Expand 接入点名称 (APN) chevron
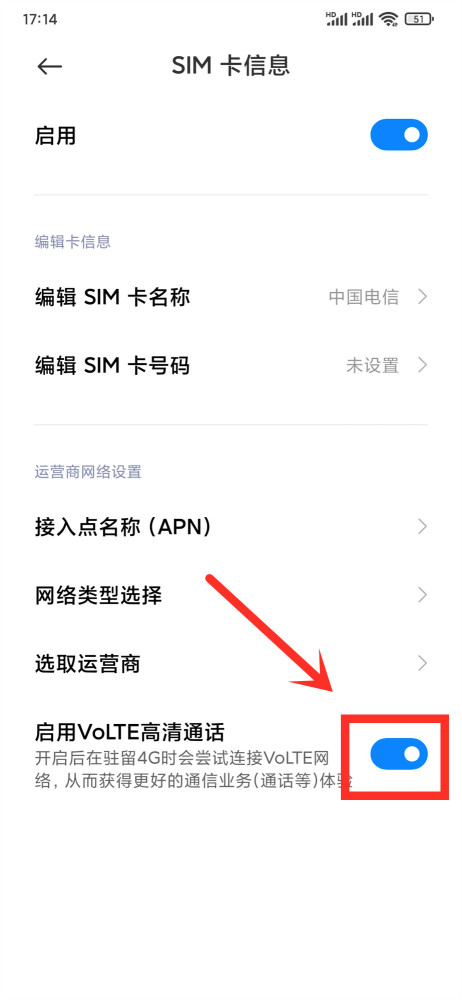This screenshot has height=1000, width=462. pos(422,527)
